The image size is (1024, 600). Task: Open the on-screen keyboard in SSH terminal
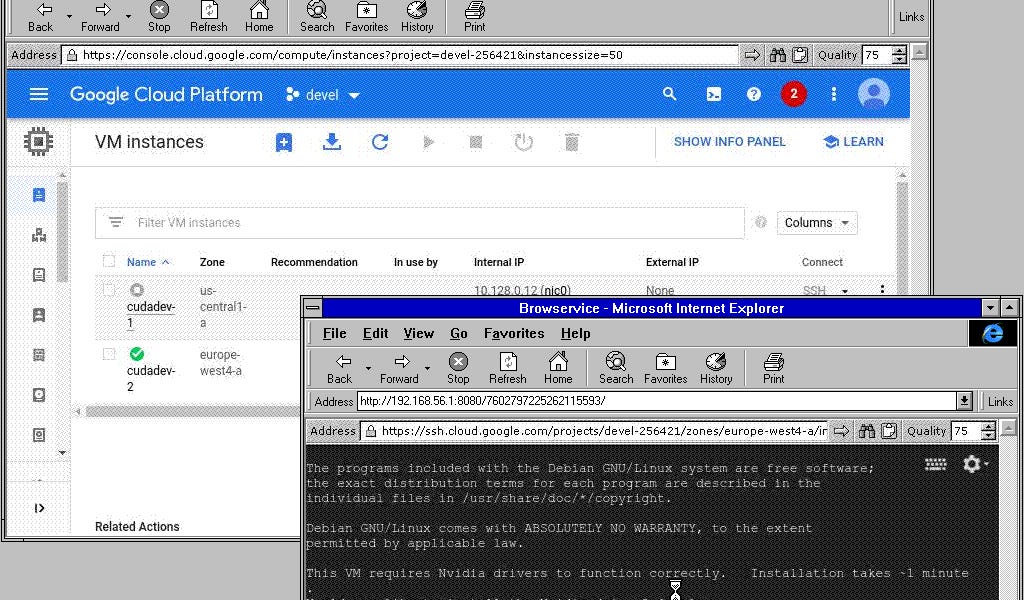tap(935, 463)
